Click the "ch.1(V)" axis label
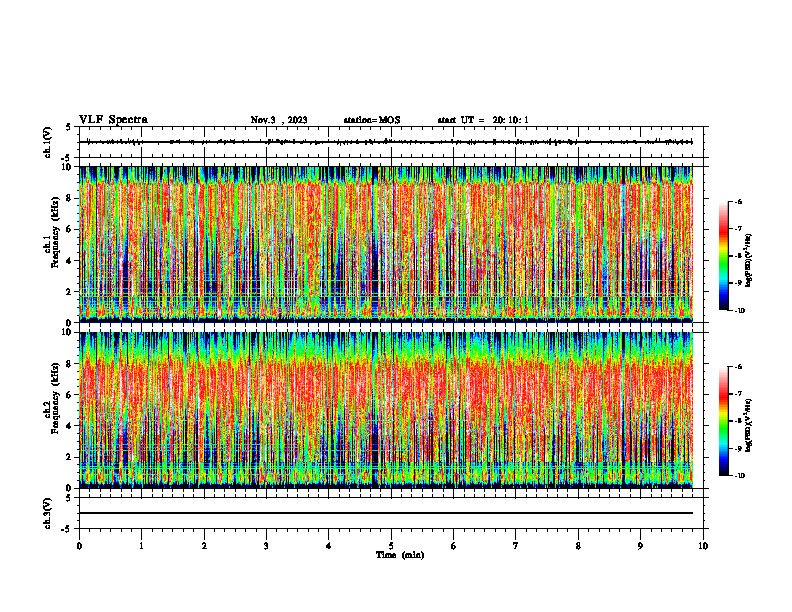792x612 pixels. pos(47,142)
